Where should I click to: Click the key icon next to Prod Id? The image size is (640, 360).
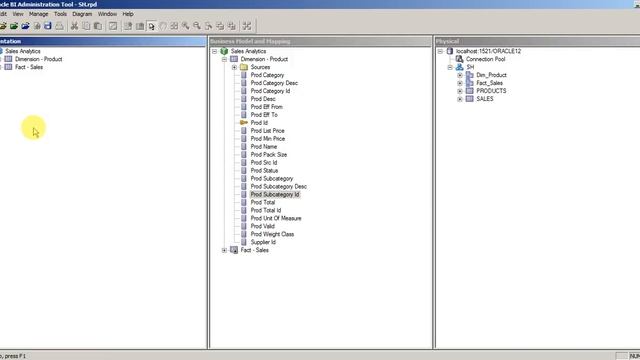(244, 122)
